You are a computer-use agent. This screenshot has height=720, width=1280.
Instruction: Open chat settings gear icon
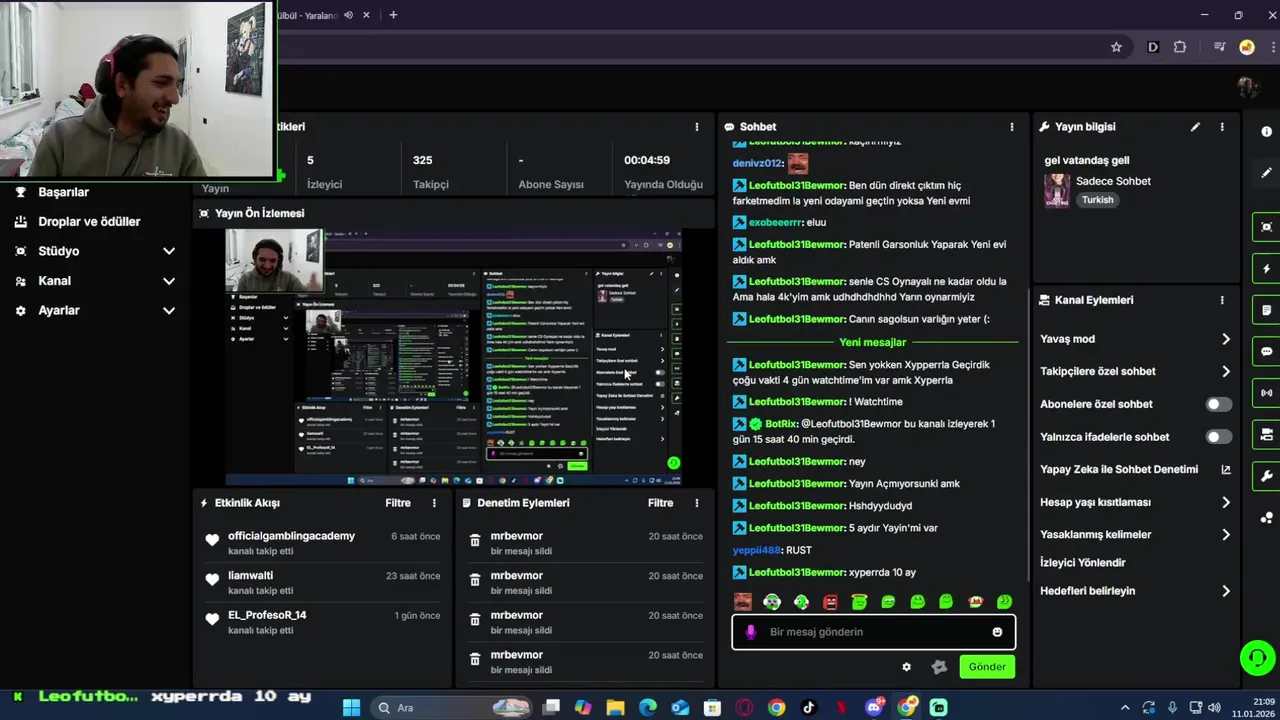tap(907, 667)
